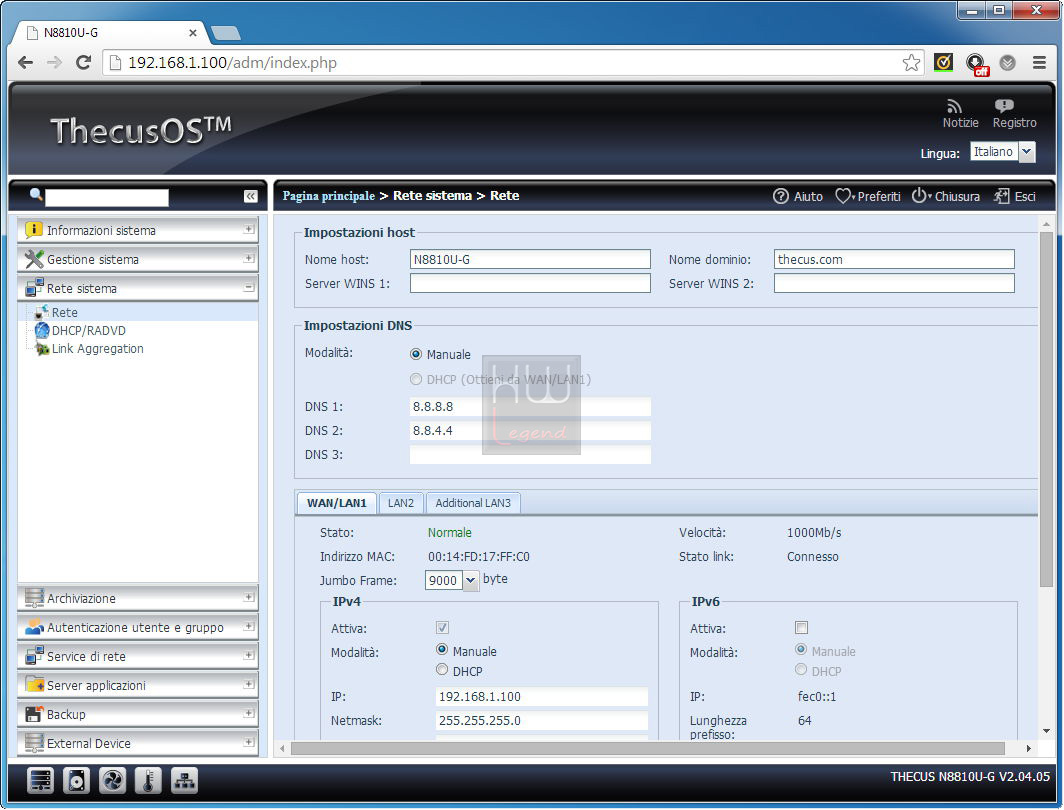Viewport: 1064px width, 810px height.
Task: Expand Gestione sistema section
Action: 138,259
